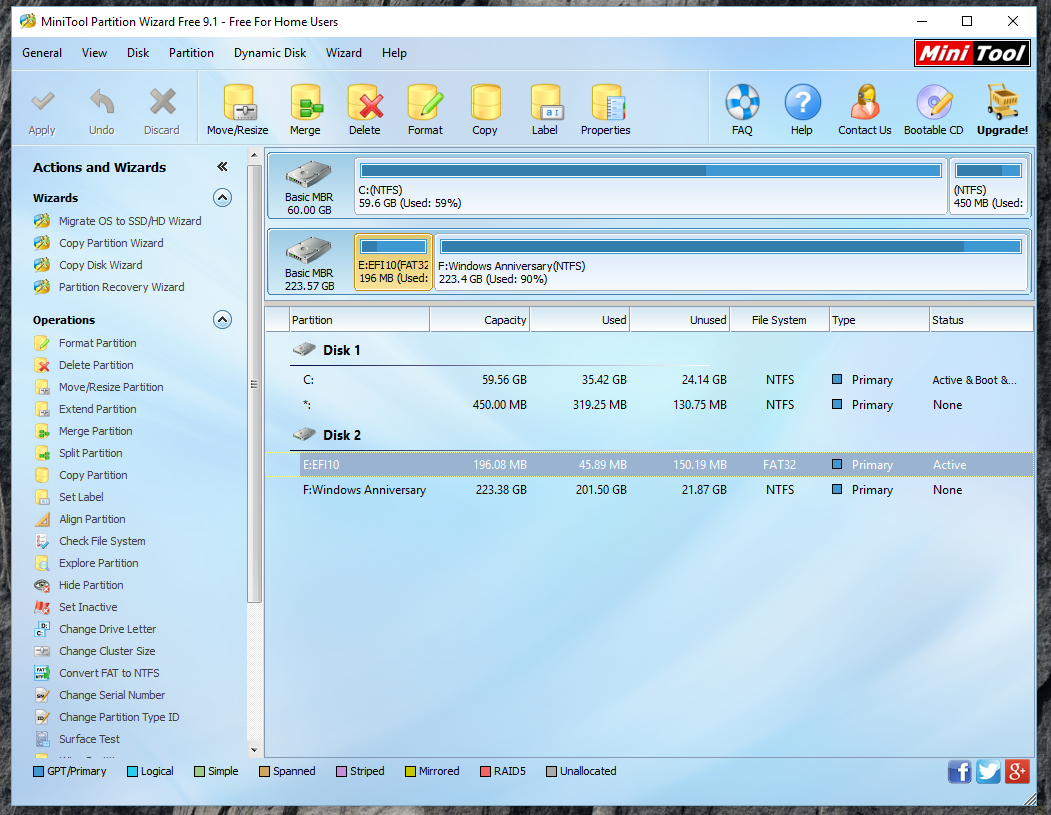Click Check File System operation
This screenshot has height=815, width=1051.
(102, 542)
